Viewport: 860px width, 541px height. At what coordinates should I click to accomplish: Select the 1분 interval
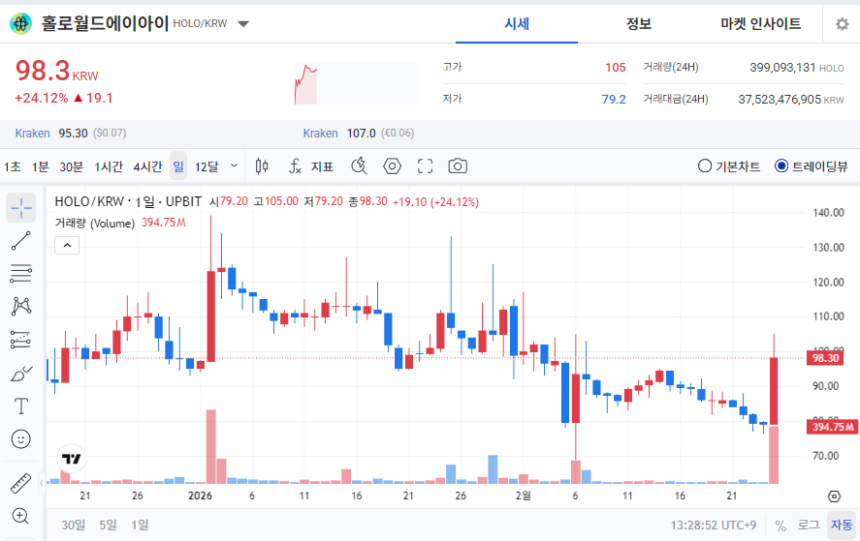(x=40, y=166)
